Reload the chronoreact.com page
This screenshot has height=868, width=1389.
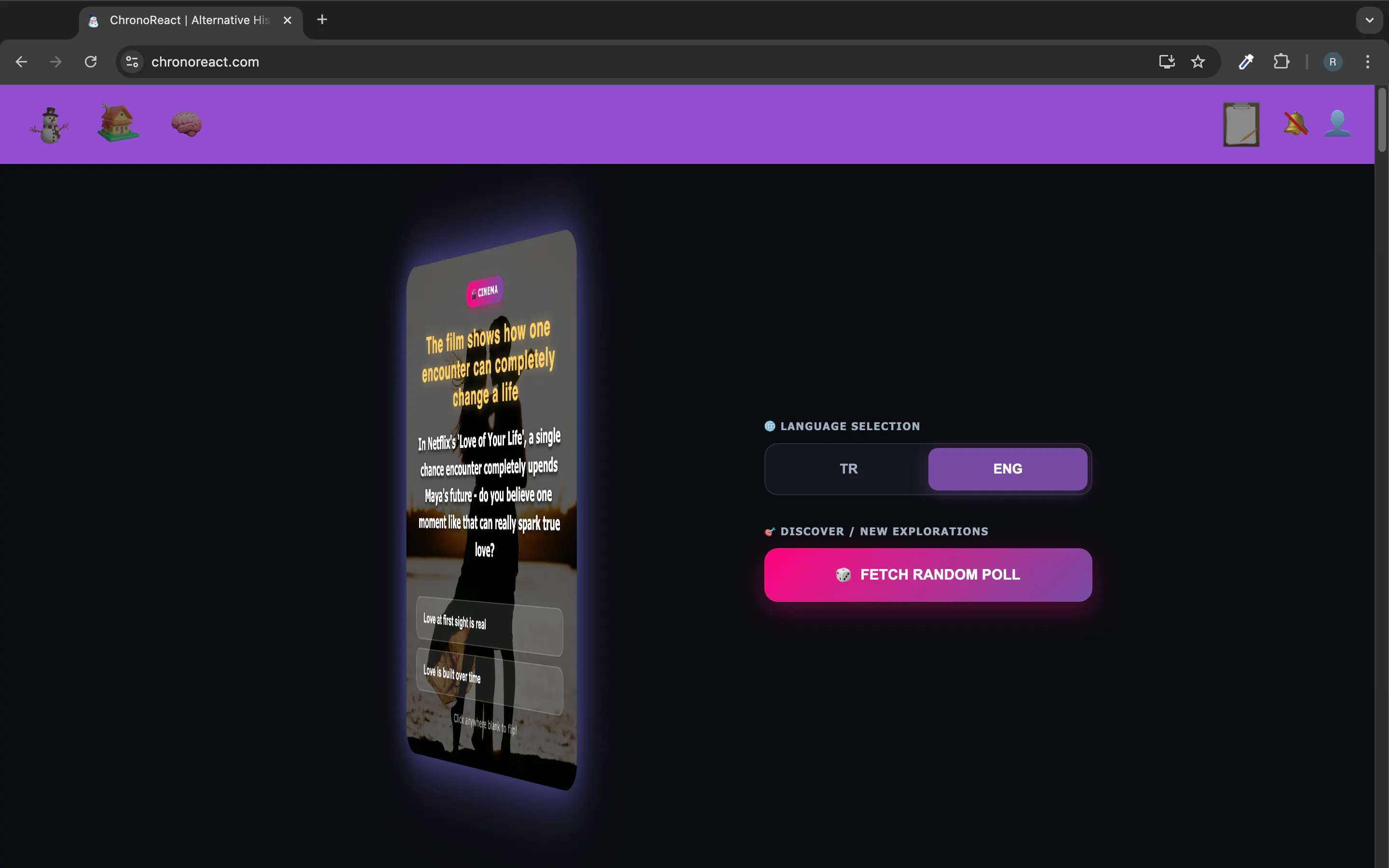91,61
